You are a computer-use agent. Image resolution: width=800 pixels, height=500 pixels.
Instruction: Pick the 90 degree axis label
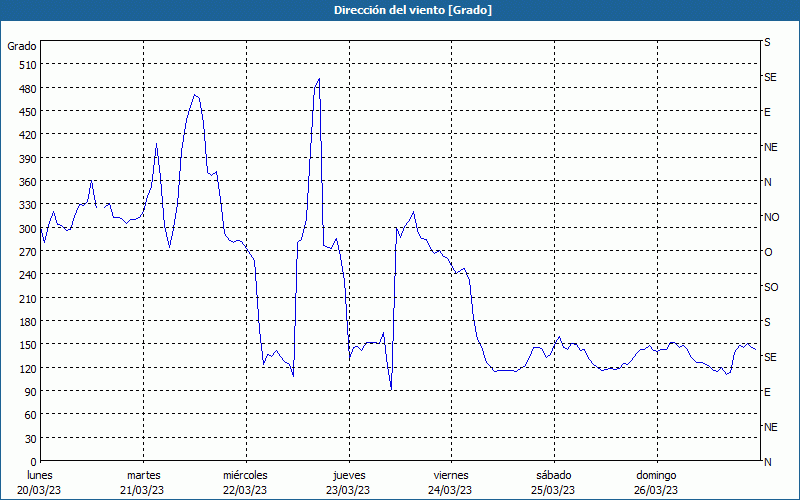point(31,392)
